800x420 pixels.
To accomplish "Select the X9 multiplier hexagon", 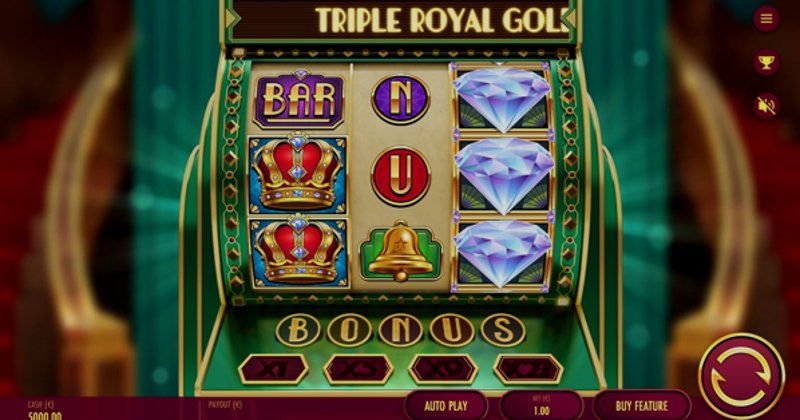I will (x=443, y=369).
